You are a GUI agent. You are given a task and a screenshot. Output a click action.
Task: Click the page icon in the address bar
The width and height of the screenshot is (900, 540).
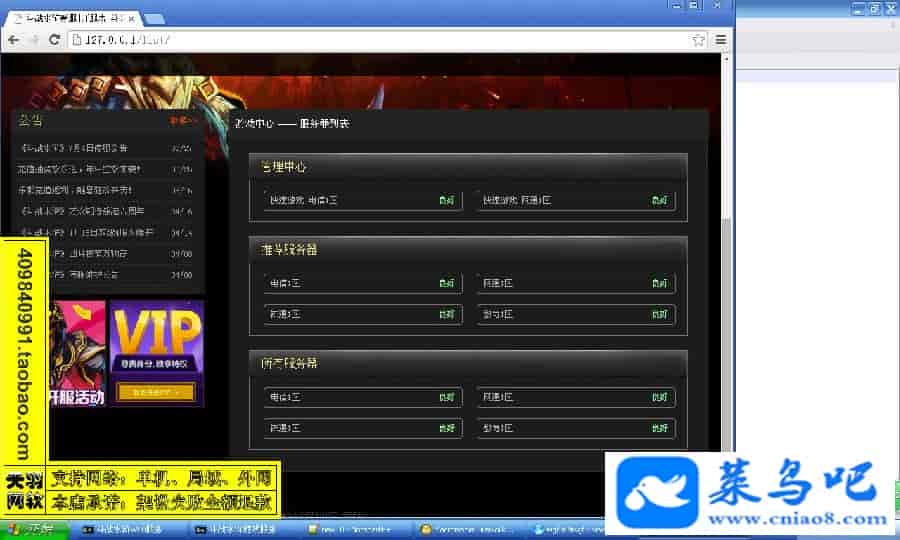(77, 40)
